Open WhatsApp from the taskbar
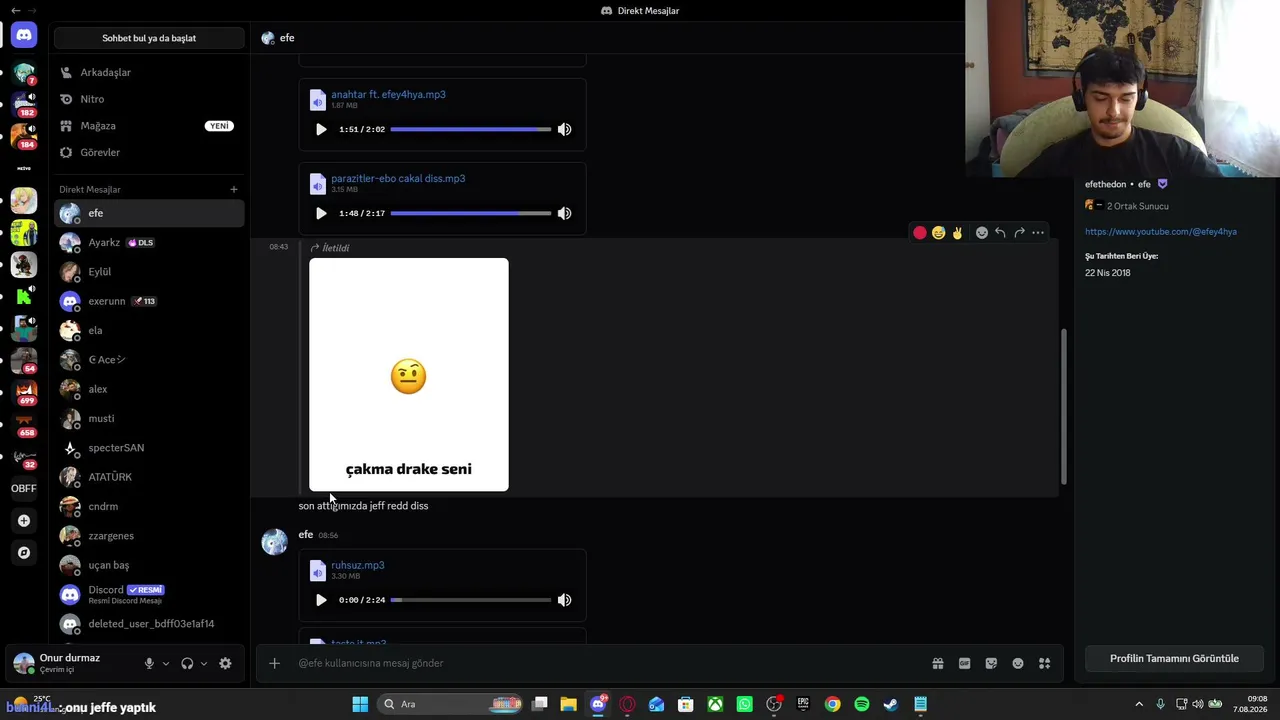 coord(745,704)
